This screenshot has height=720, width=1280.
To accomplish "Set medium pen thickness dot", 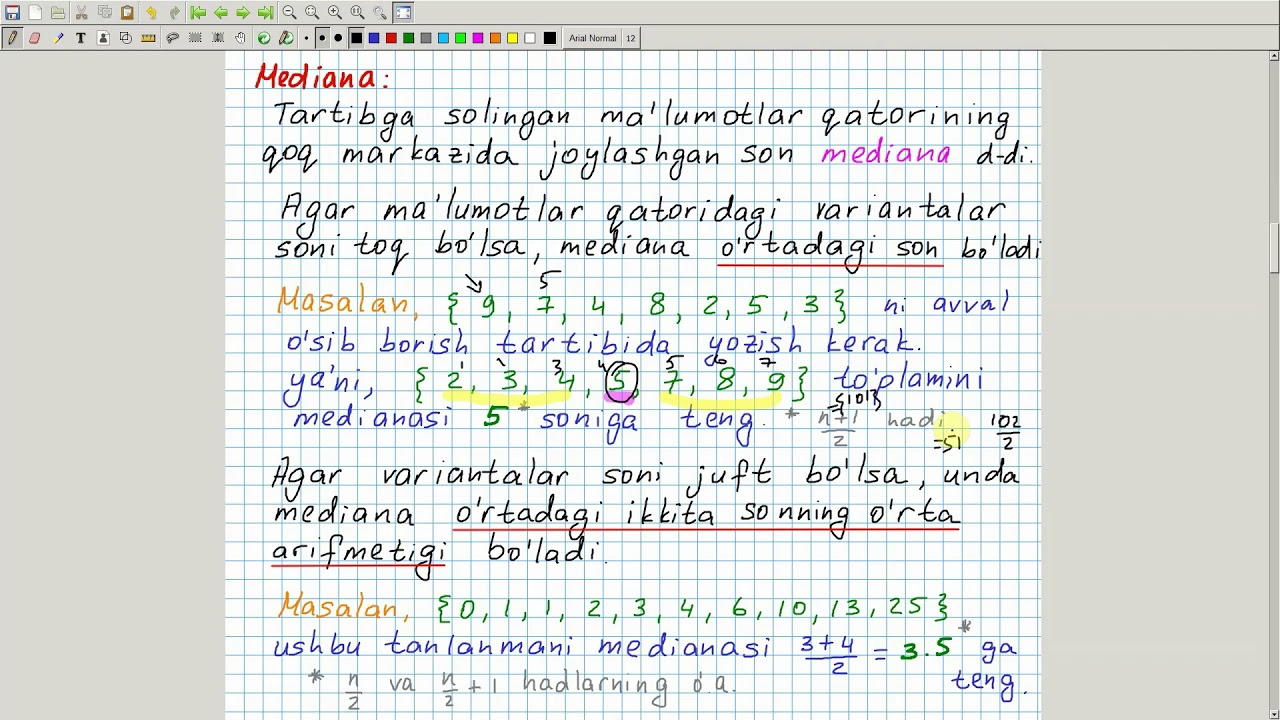I will click(322, 38).
